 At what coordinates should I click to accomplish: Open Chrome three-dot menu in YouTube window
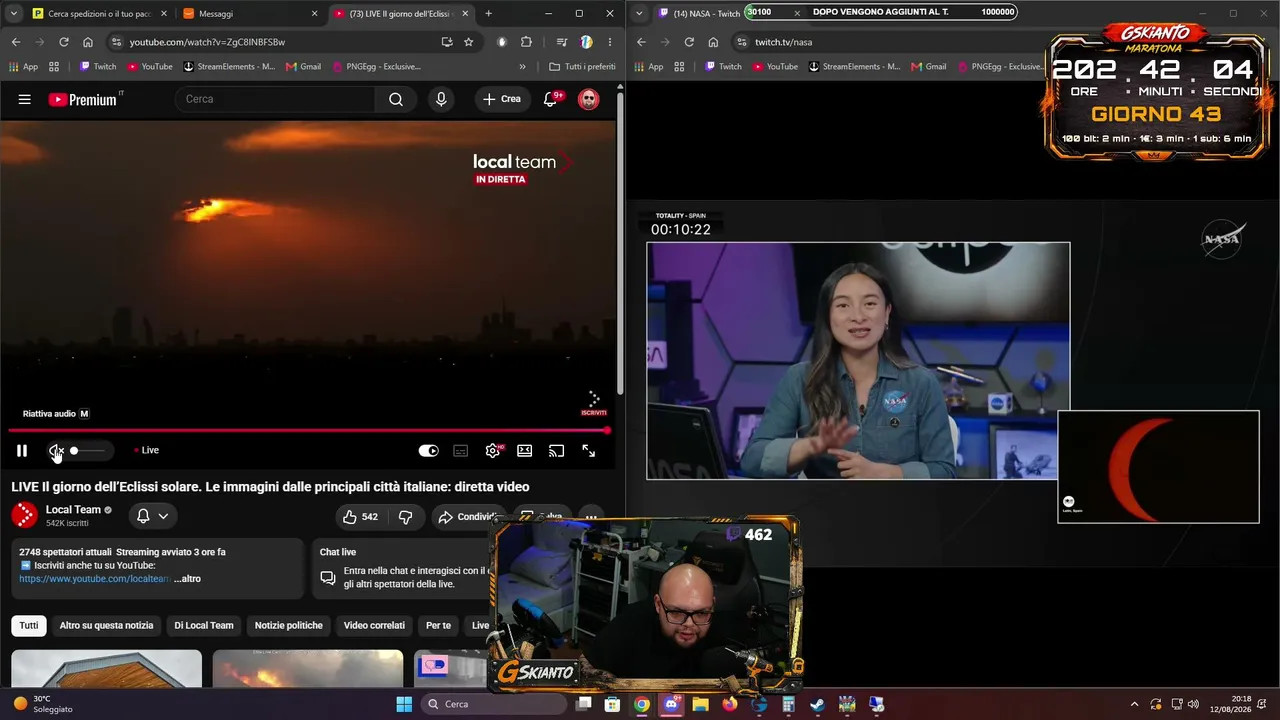point(610,42)
